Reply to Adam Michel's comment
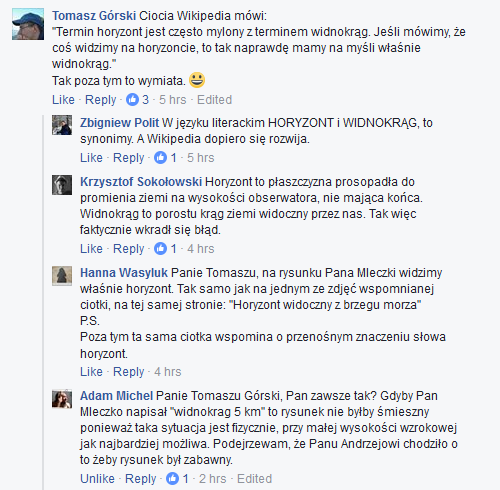Image resolution: width=500 pixels, height=490 pixels. (141, 479)
